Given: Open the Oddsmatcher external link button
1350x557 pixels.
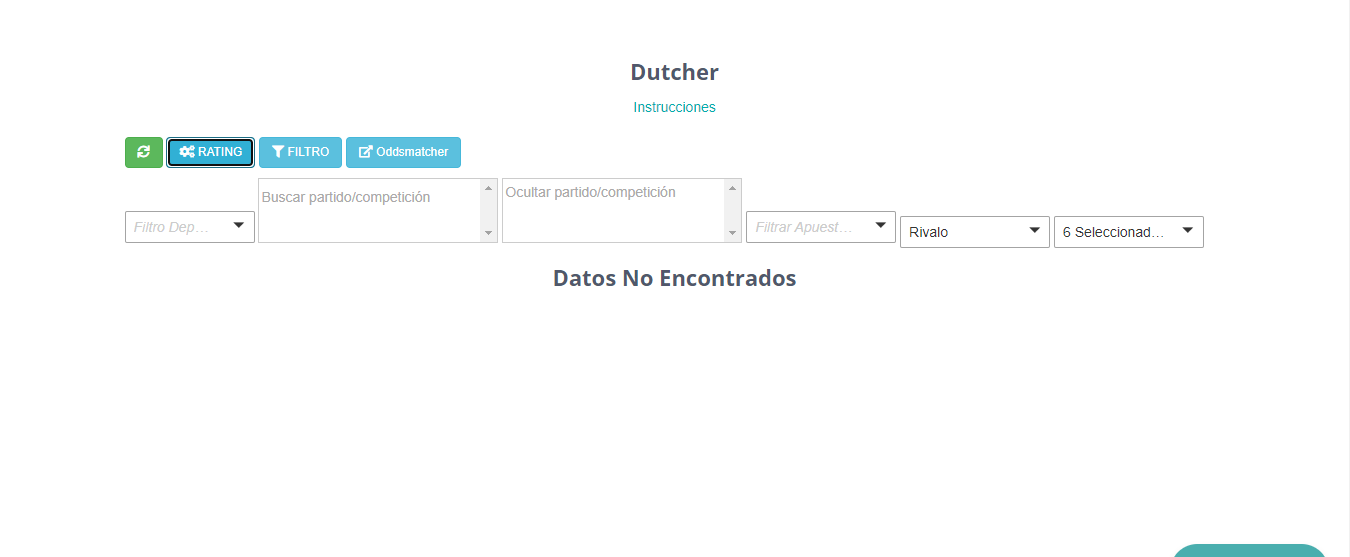Looking at the screenshot, I should click(403, 152).
